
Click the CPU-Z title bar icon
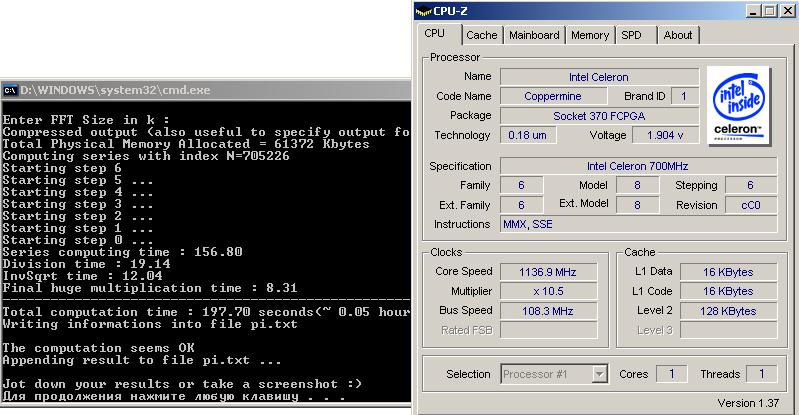pos(423,11)
